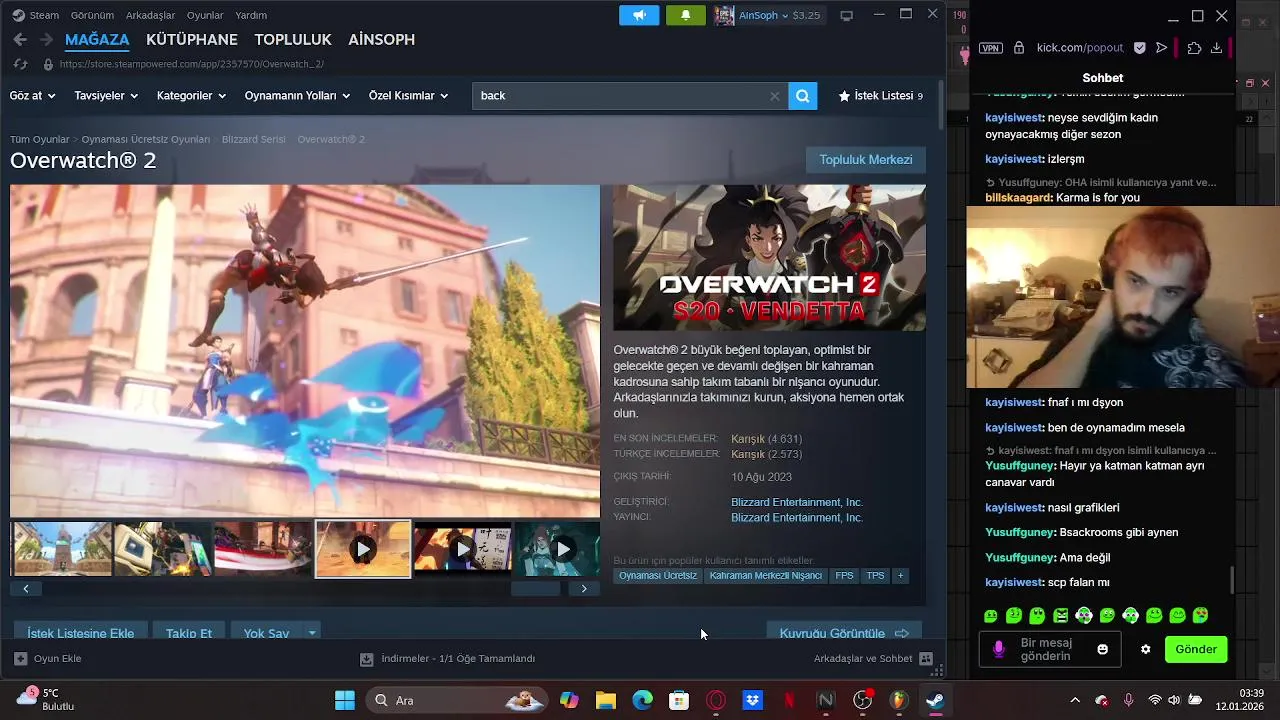This screenshot has height=720, width=1280.
Task: Open Steam from the taskbar
Action: 935,701
